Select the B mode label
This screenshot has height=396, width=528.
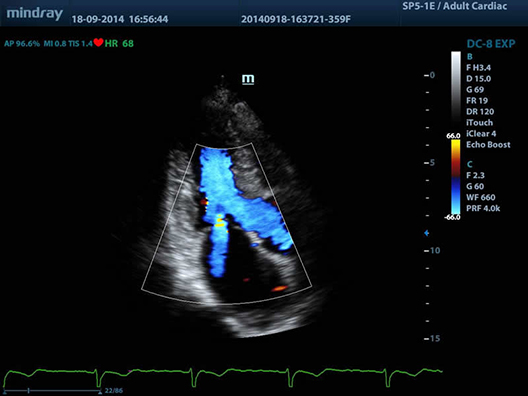(470, 57)
